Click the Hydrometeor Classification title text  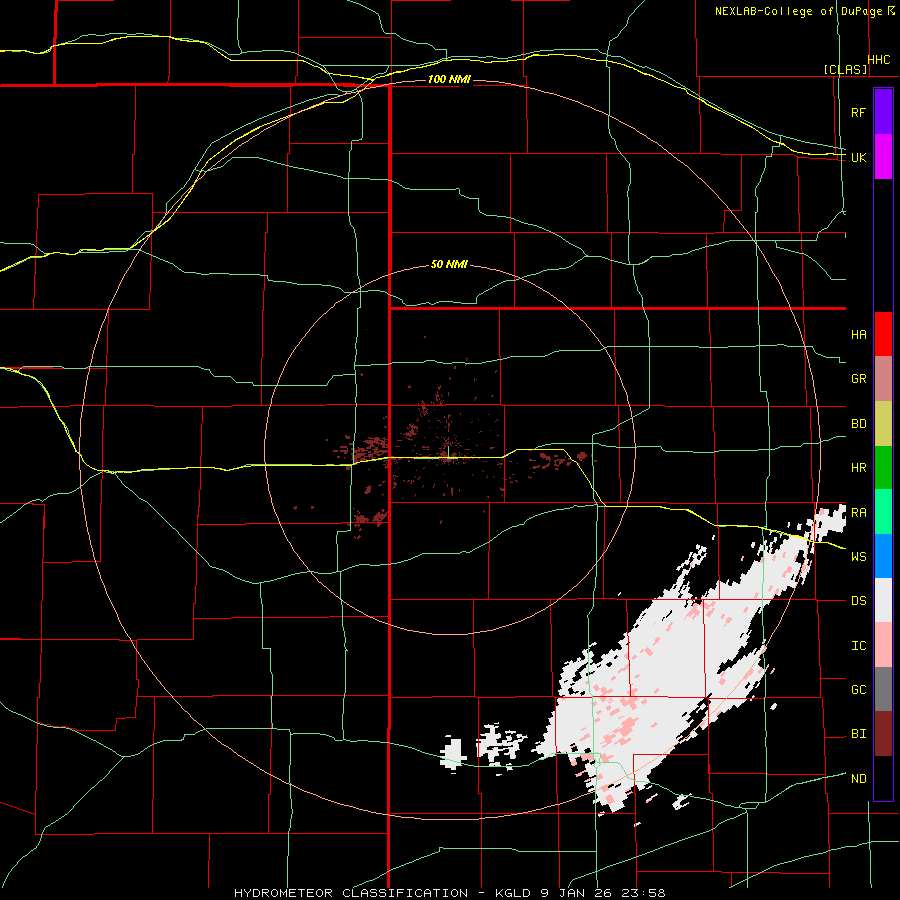(x=351, y=893)
